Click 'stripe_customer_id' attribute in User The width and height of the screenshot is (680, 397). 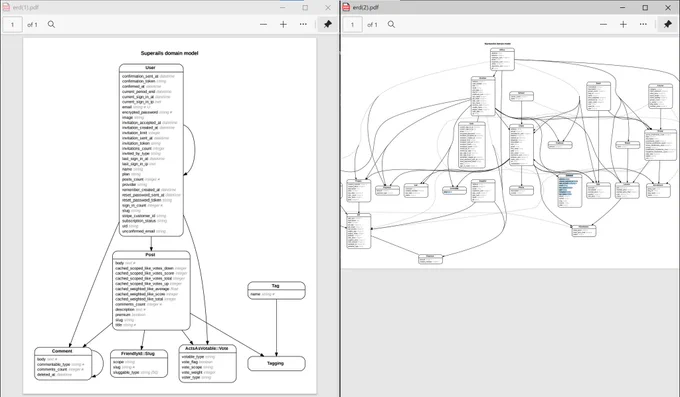pyautogui.click(x=138, y=216)
